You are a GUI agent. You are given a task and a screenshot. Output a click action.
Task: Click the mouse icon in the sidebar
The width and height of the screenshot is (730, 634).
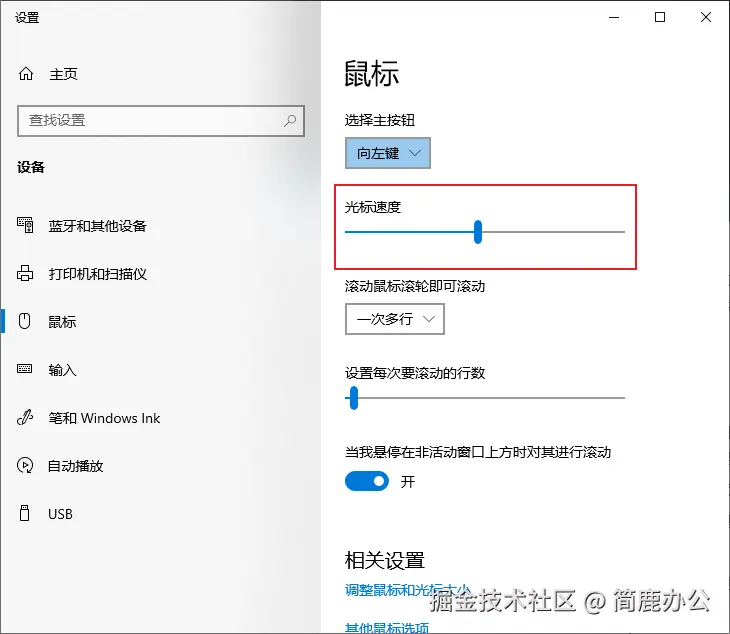25,321
